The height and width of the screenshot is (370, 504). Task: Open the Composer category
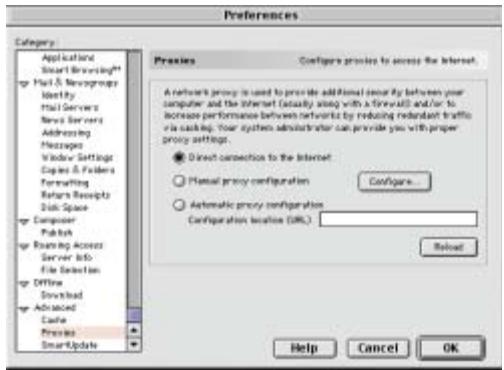tap(55, 220)
